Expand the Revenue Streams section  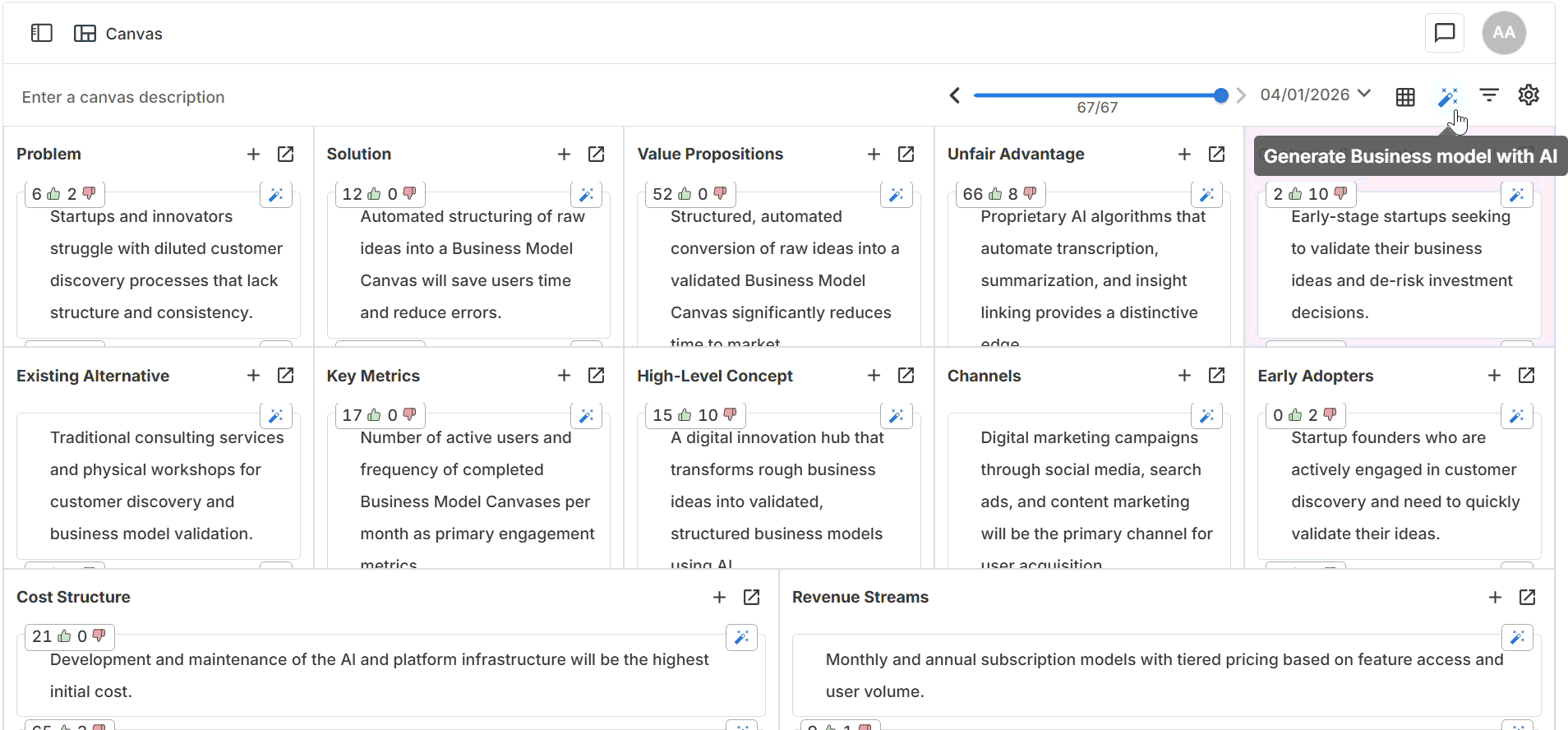point(1527,598)
